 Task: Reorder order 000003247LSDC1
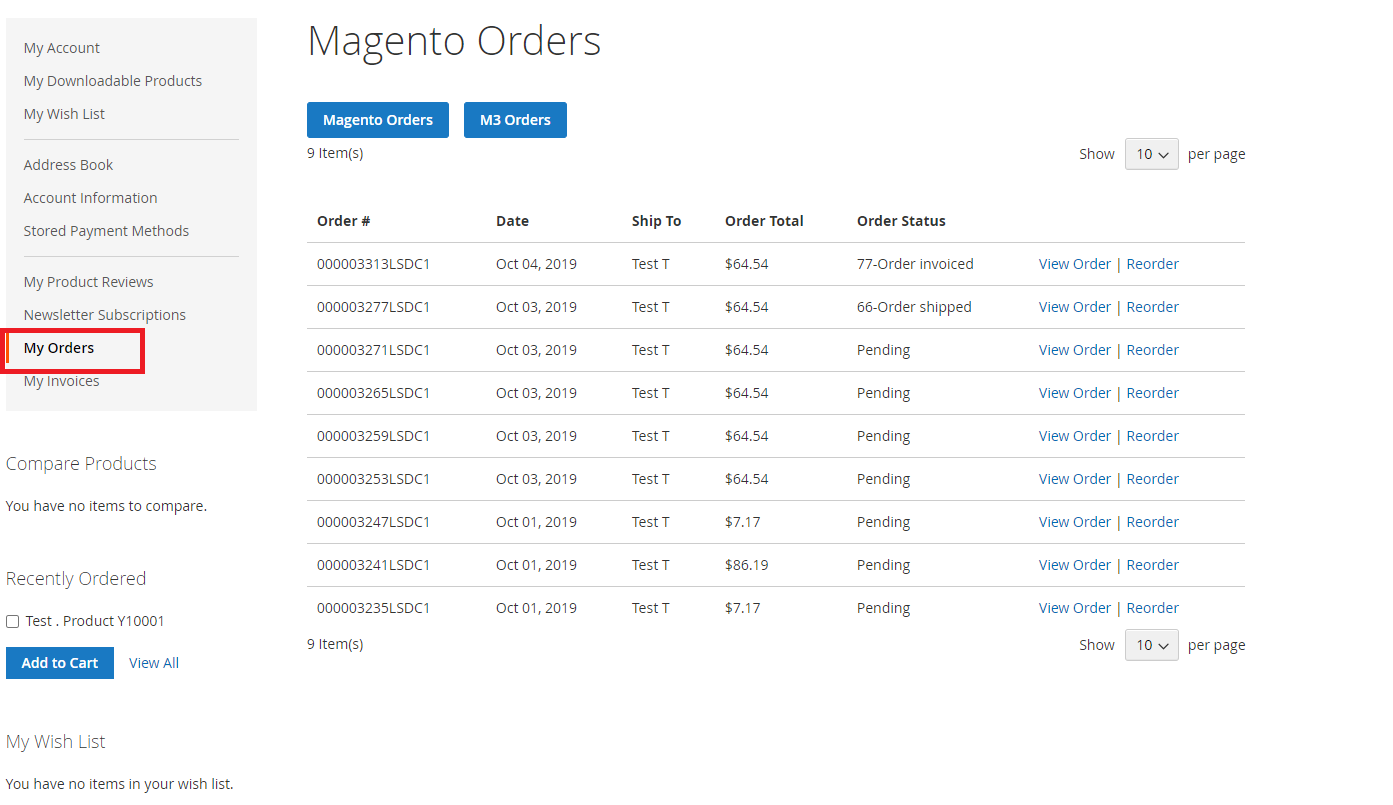pyautogui.click(x=1153, y=522)
